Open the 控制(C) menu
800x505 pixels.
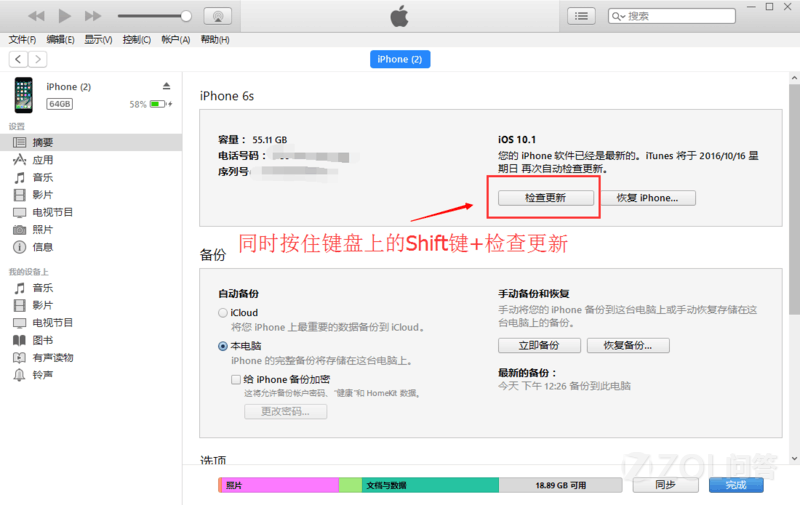[x=137, y=40]
